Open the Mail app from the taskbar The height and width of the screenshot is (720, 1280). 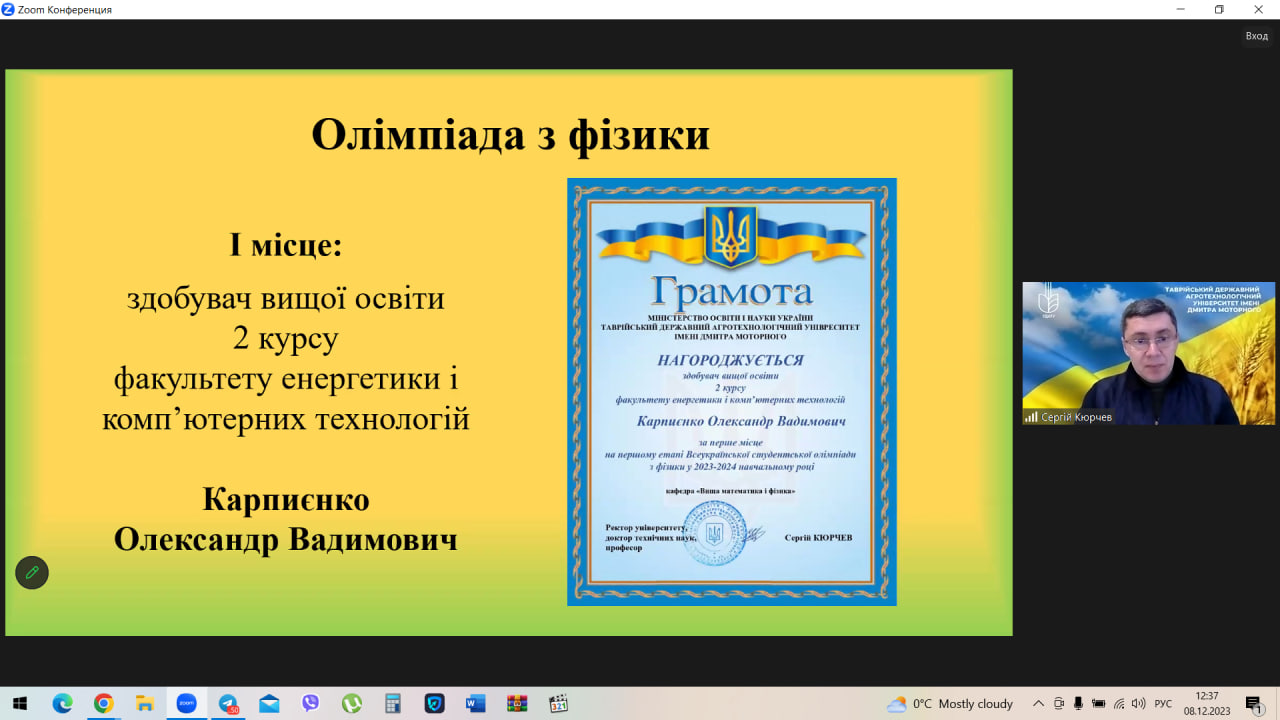click(x=269, y=703)
